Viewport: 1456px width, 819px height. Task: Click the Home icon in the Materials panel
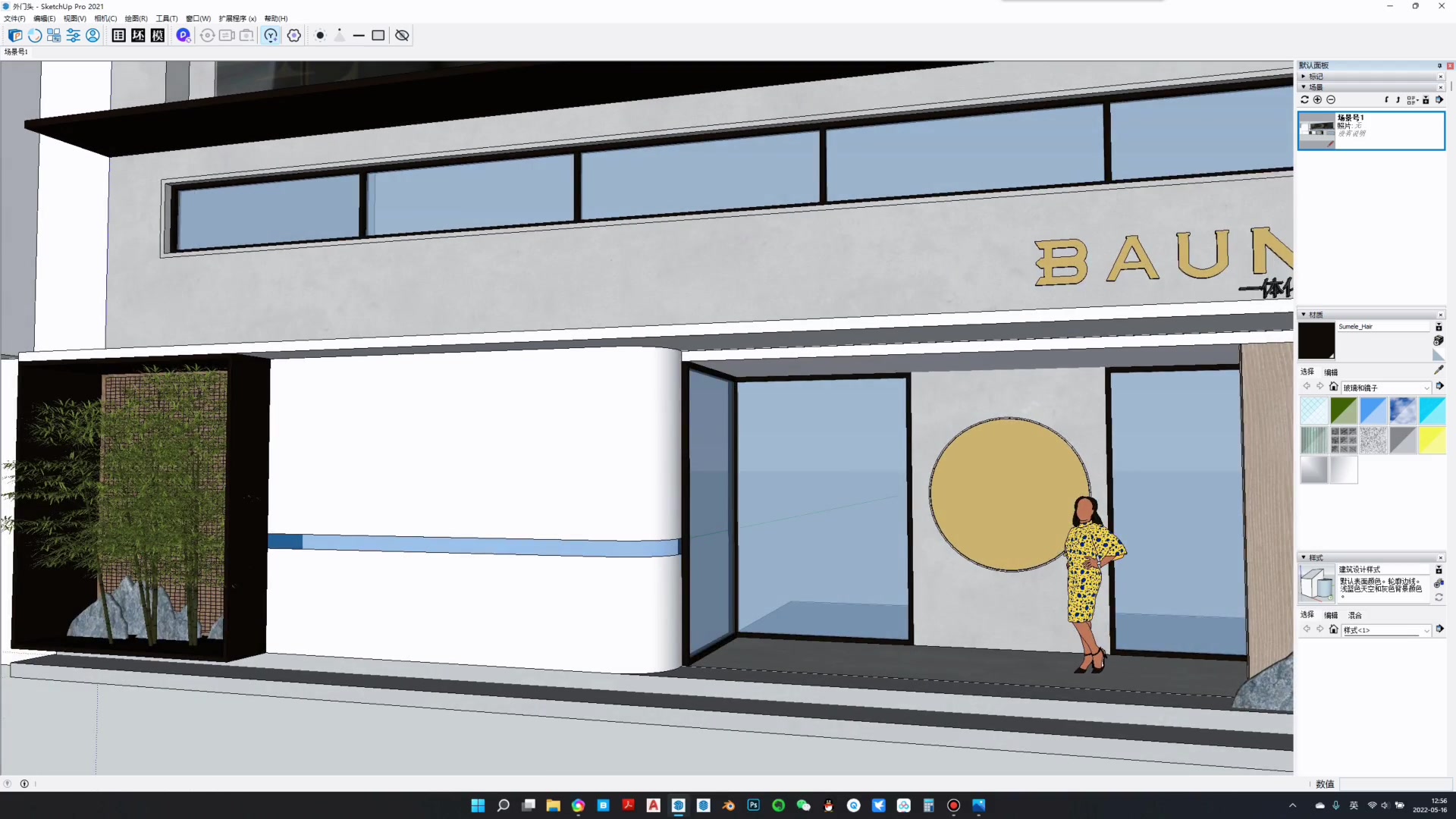(1333, 386)
